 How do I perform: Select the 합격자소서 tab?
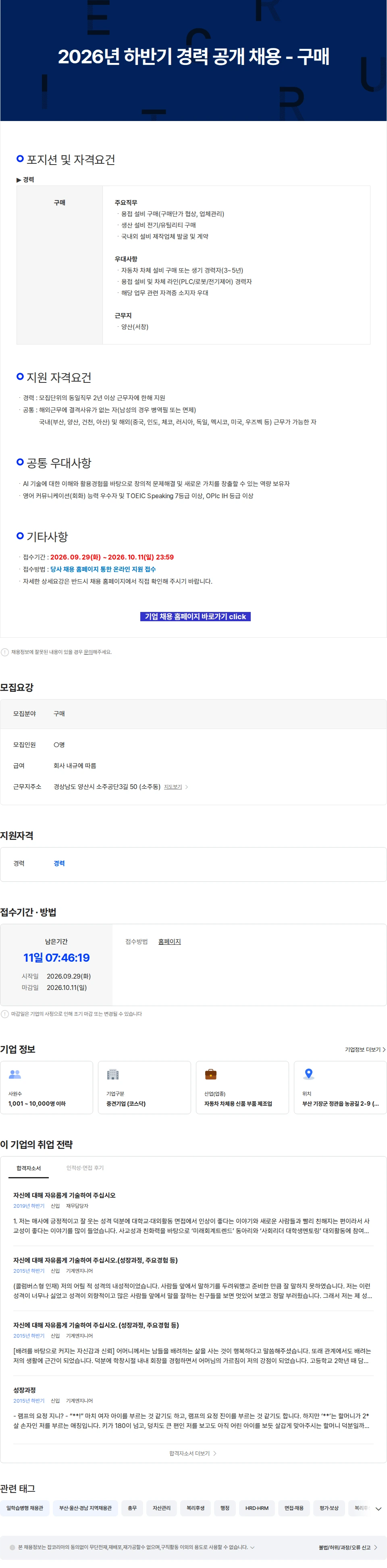[29, 1168]
